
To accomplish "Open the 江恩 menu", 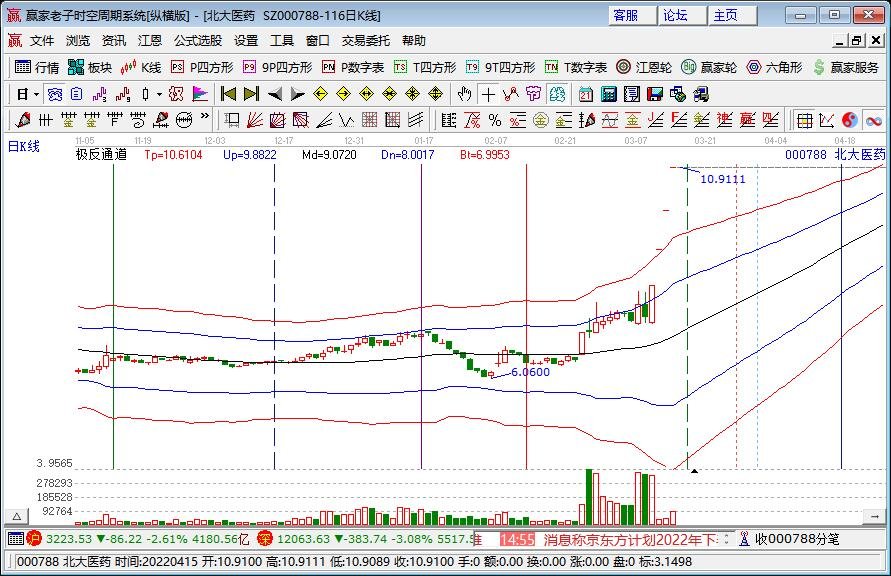I will pos(149,41).
